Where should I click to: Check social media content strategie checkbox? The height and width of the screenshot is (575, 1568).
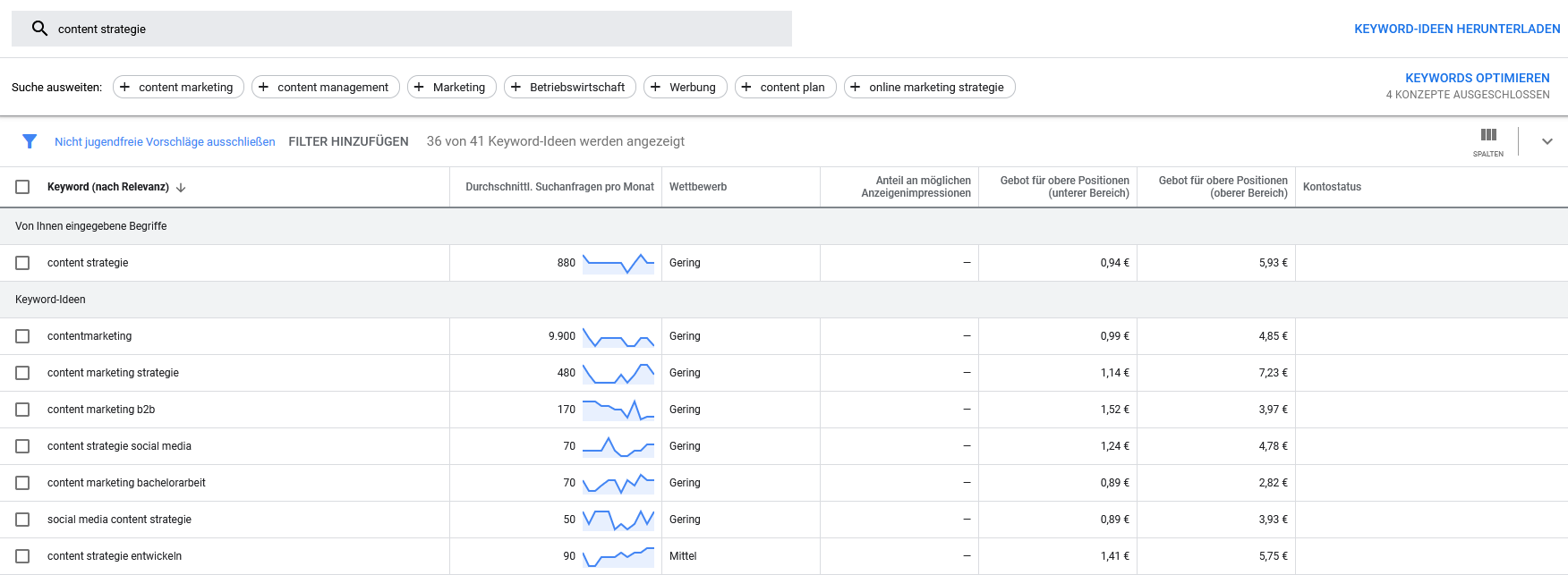point(22,520)
